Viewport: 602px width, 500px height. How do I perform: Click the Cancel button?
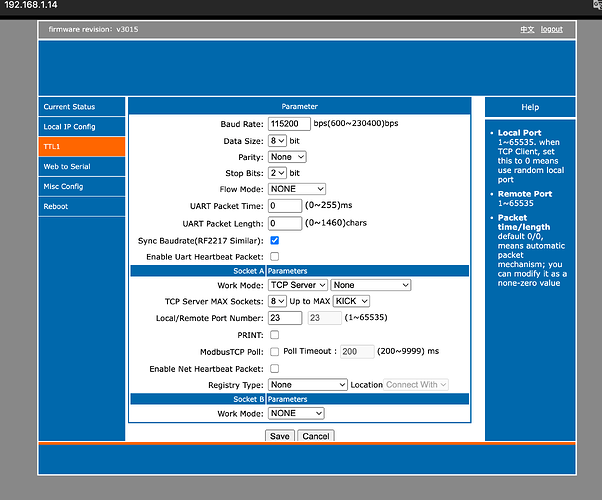pos(315,436)
